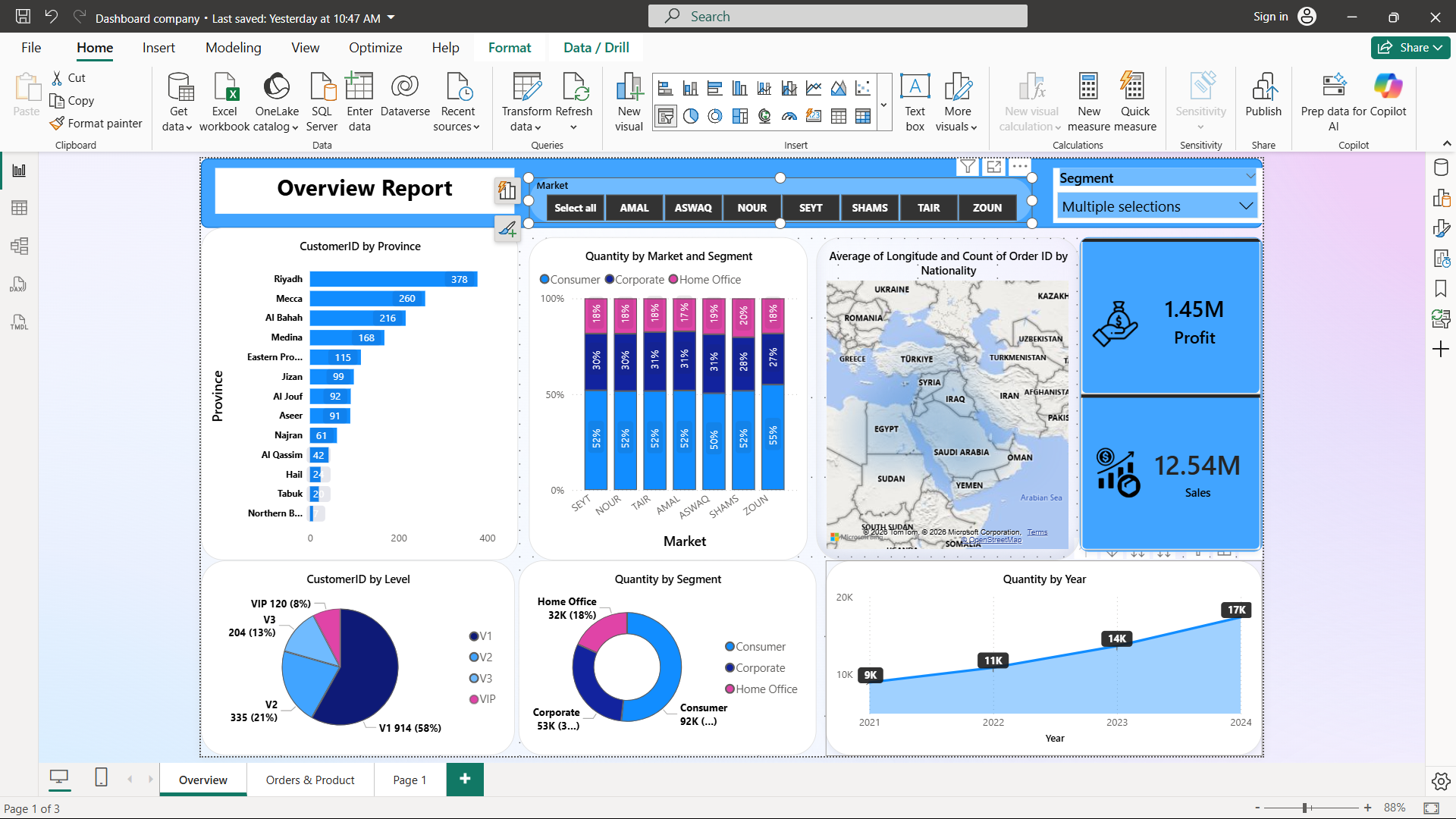Enable the ASWAQ market slicer option
This screenshot has width=1456, height=819.
[x=692, y=207]
